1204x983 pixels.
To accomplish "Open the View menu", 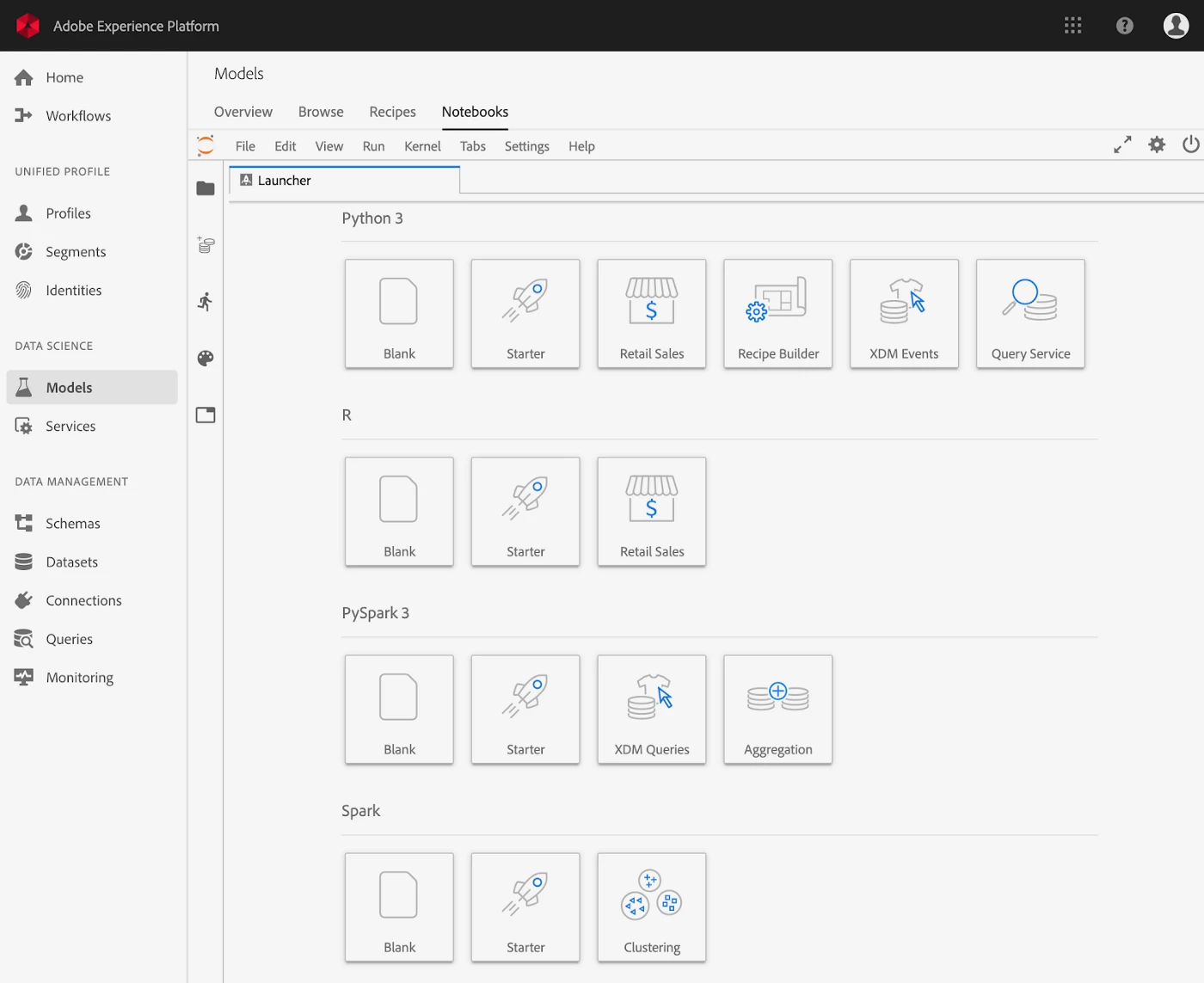I will coord(329,146).
